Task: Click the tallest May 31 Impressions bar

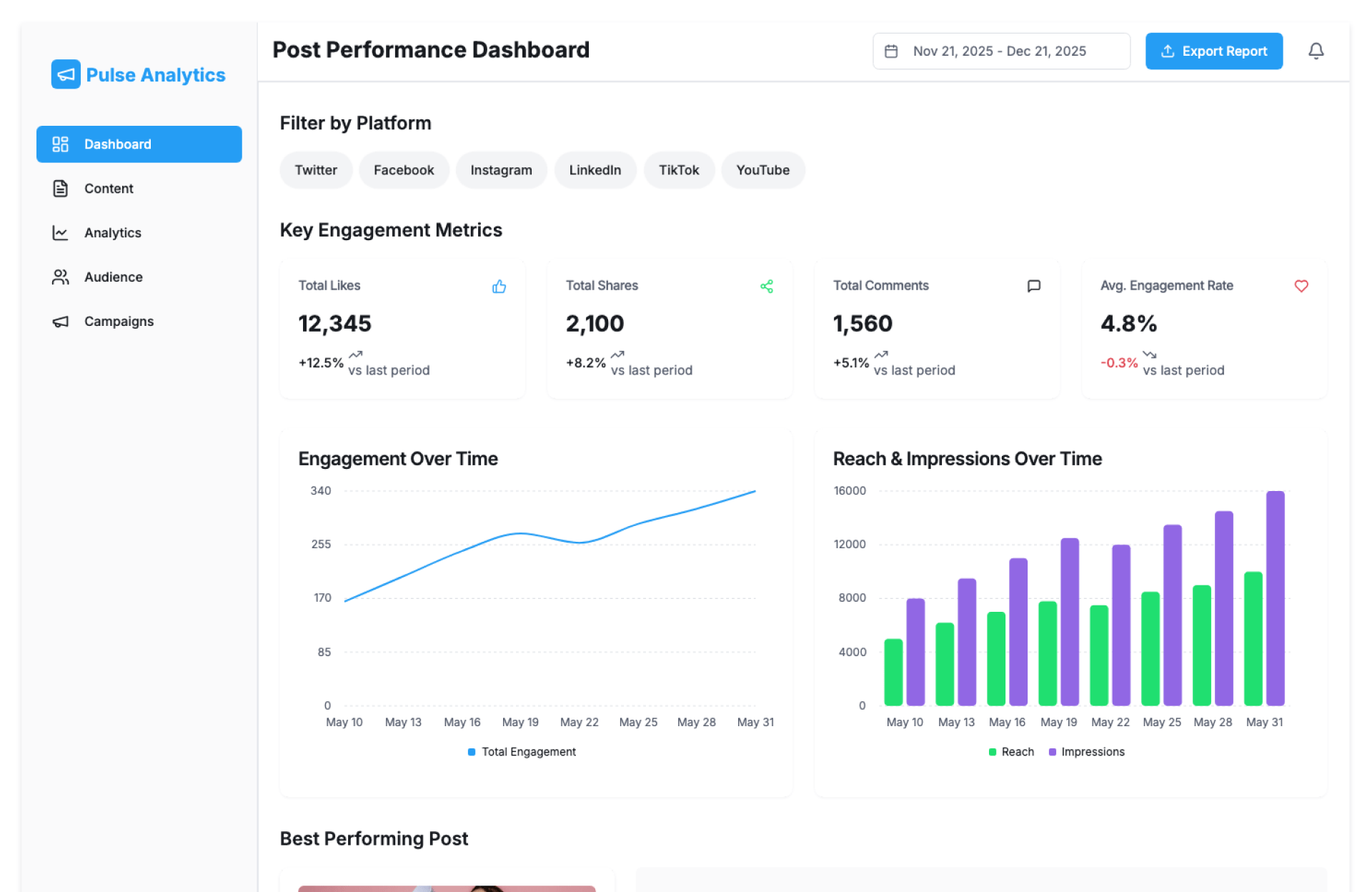Action: click(1275, 598)
